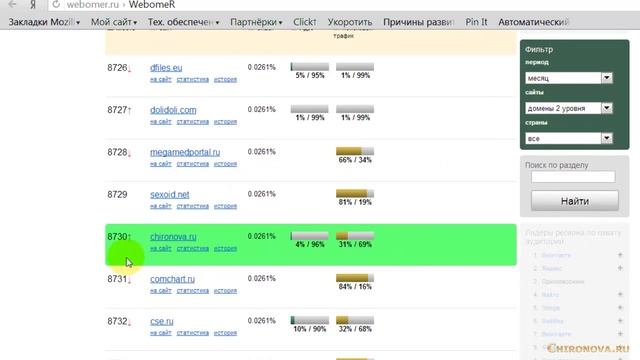Click 66% / 34% bar for megamedportal.ru

click(355, 151)
